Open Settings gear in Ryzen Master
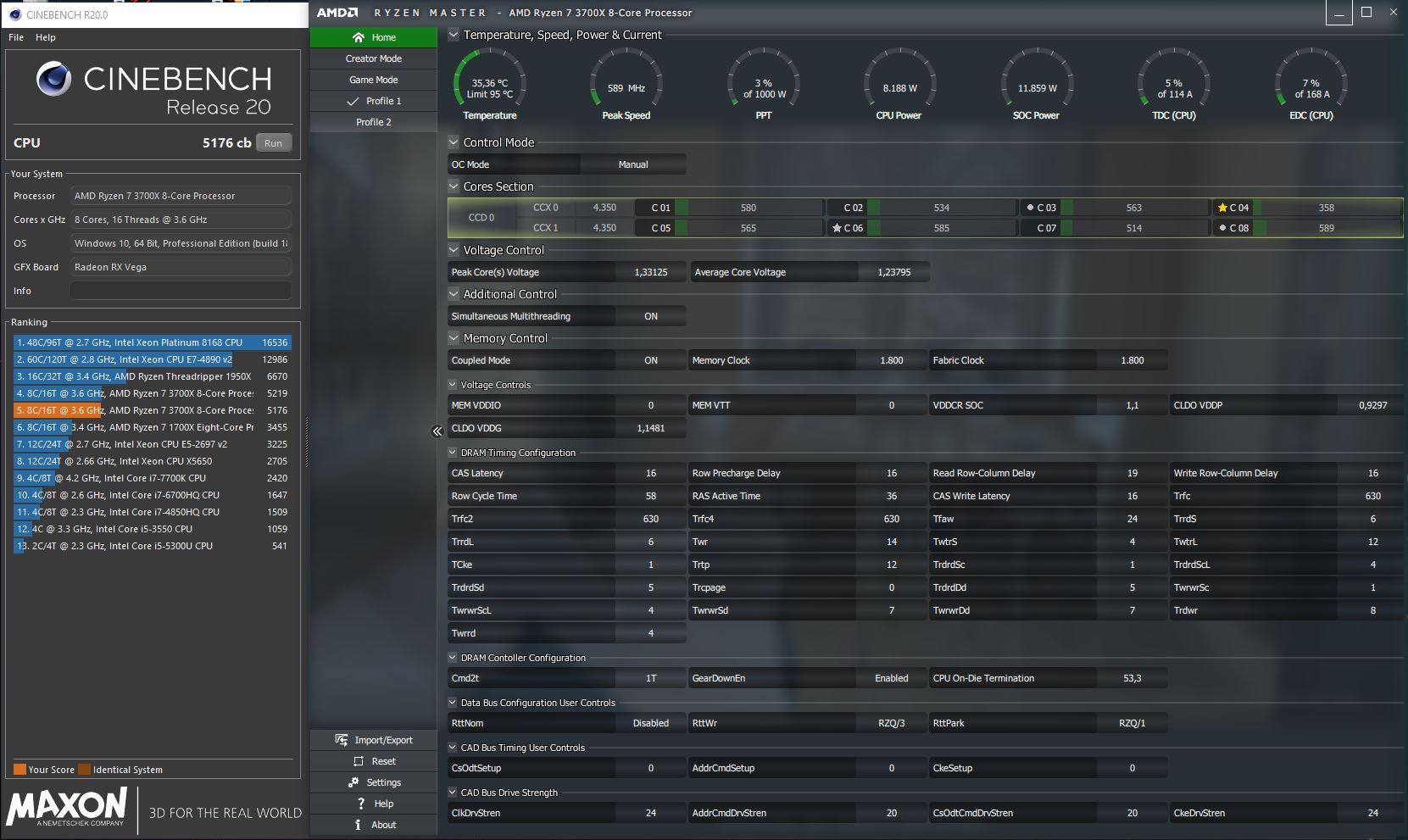Viewport: 1408px width, 840px height. point(353,782)
